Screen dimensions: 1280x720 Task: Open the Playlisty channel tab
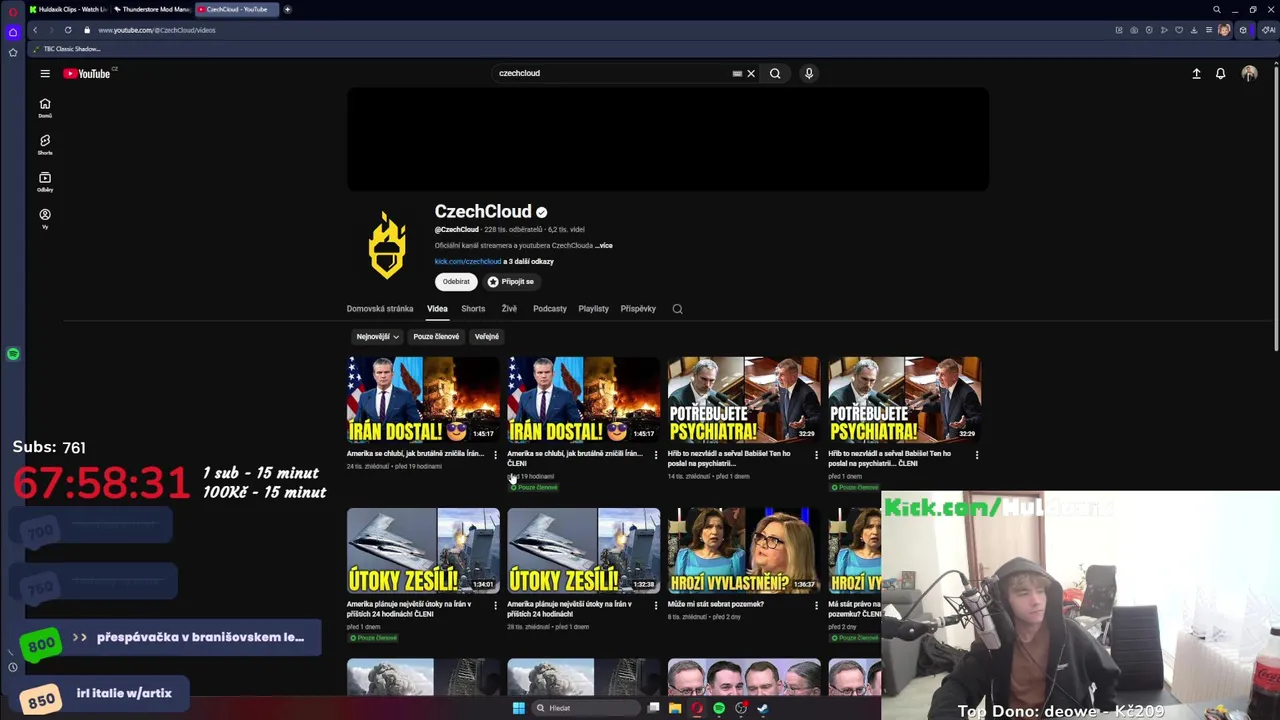pos(593,309)
